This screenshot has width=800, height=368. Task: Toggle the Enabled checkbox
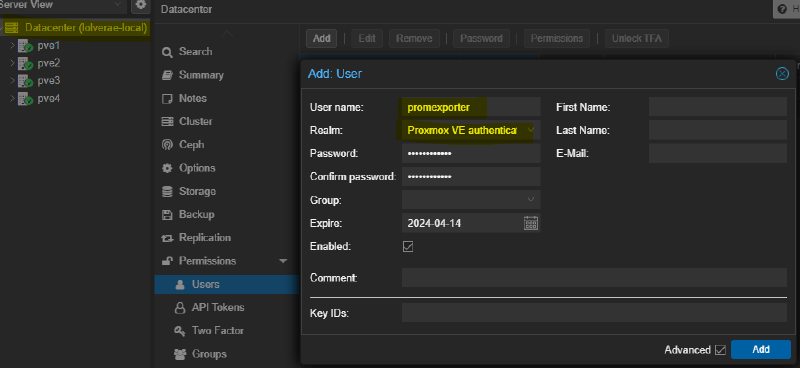(408, 247)
